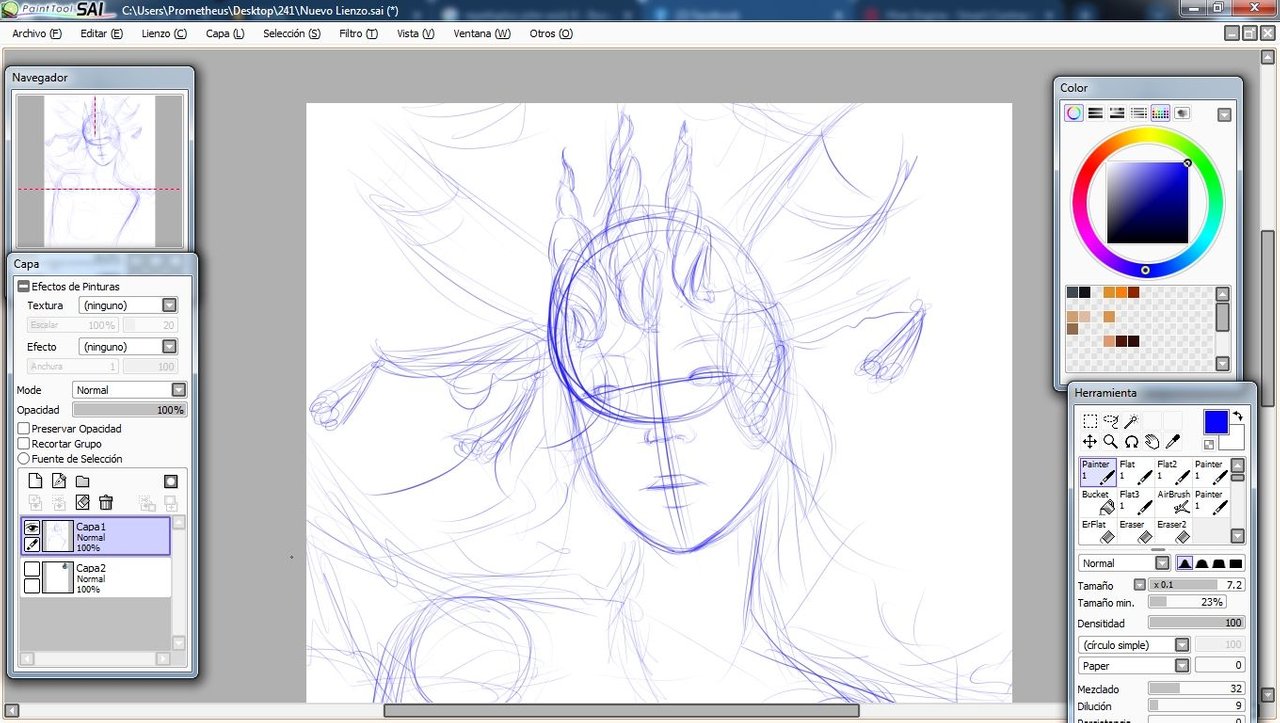The width and height of the screenshot is (1280, 723).
Task: Click the Densitidad slider
Action: point(1197,623)
